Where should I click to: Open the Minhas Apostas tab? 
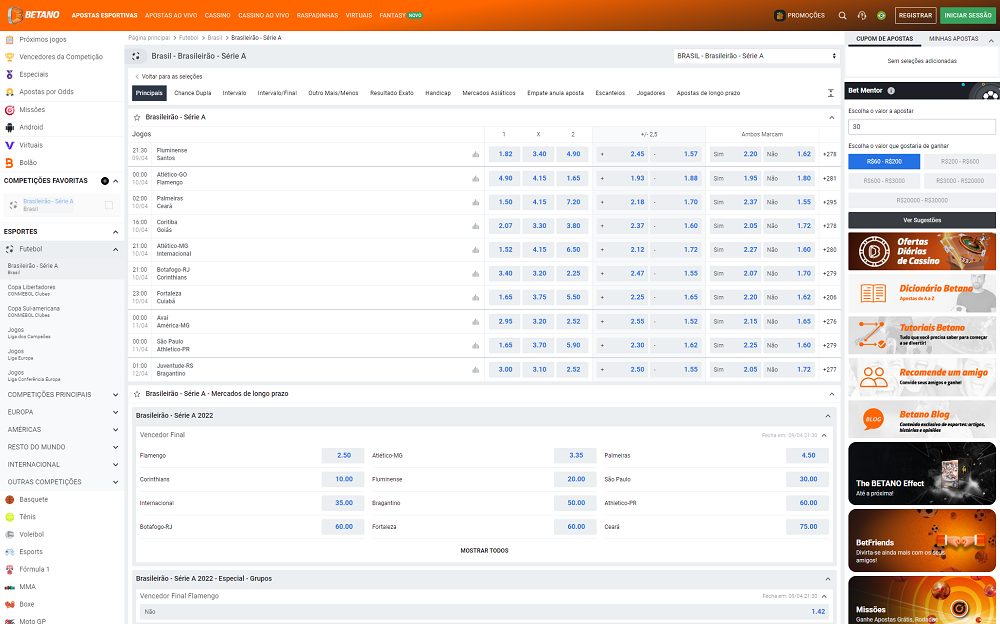coord(953,38)
